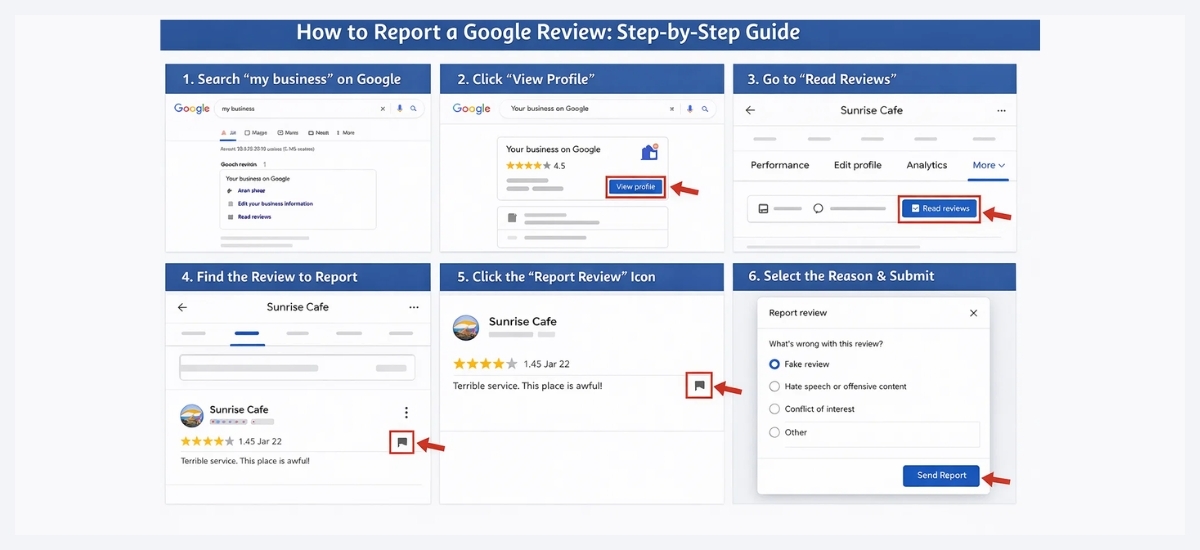The image size is (1200, 550).
Task: Click "Your business on Google" card heading in step 2
Action: [553, 150]
